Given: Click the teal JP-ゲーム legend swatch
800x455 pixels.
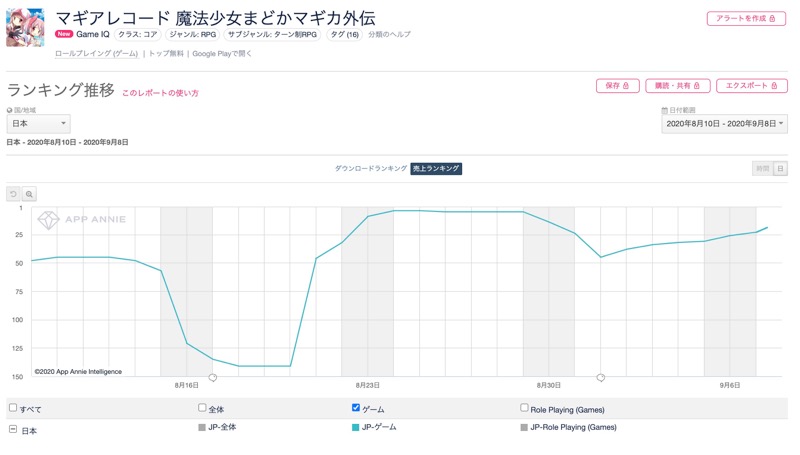Looking at the screenshot, I should pyautogui.click(x=356, y=427).
